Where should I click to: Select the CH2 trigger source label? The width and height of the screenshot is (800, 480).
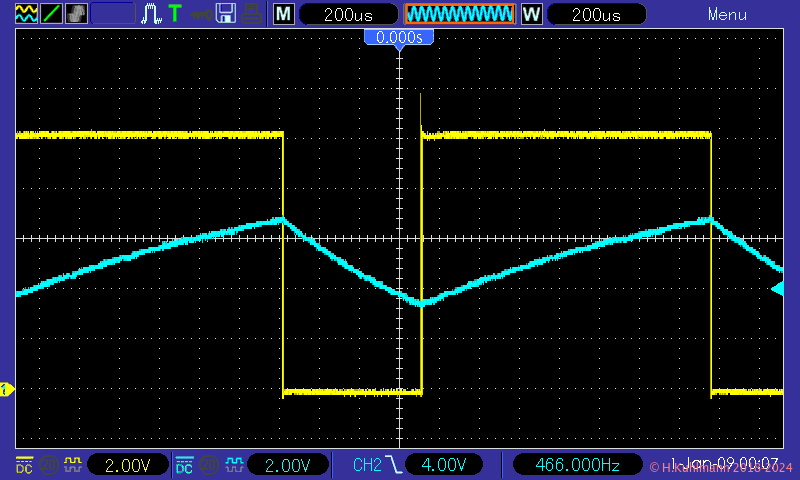pyautogui.click(x=367, y=465)
